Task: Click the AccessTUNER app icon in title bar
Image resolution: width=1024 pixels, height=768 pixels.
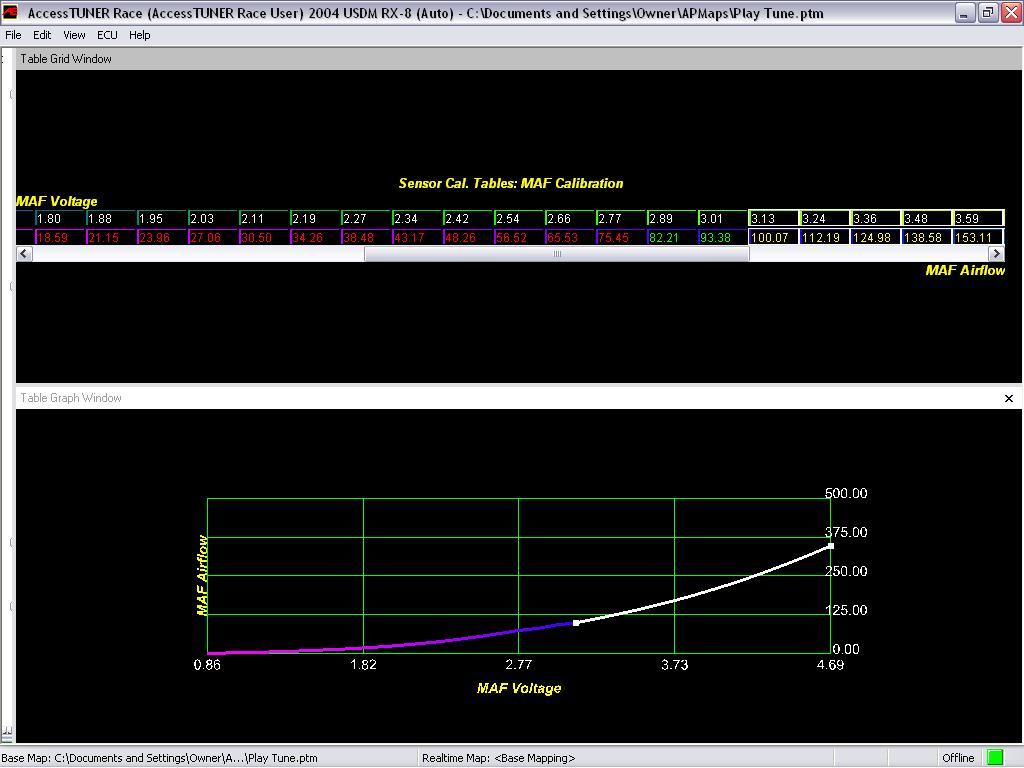Action: coord(10,12)
